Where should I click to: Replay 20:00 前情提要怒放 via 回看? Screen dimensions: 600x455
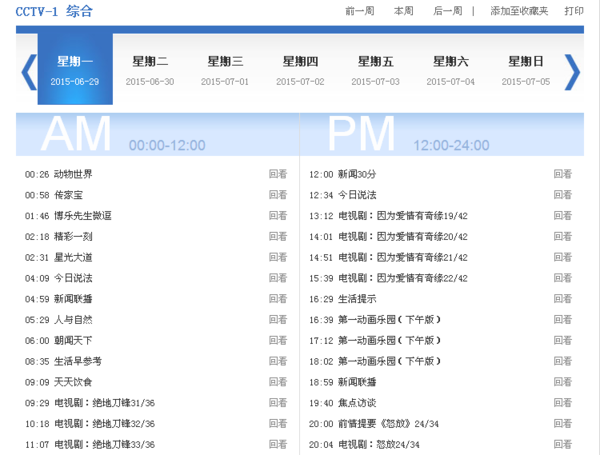[x=562, y=424]
